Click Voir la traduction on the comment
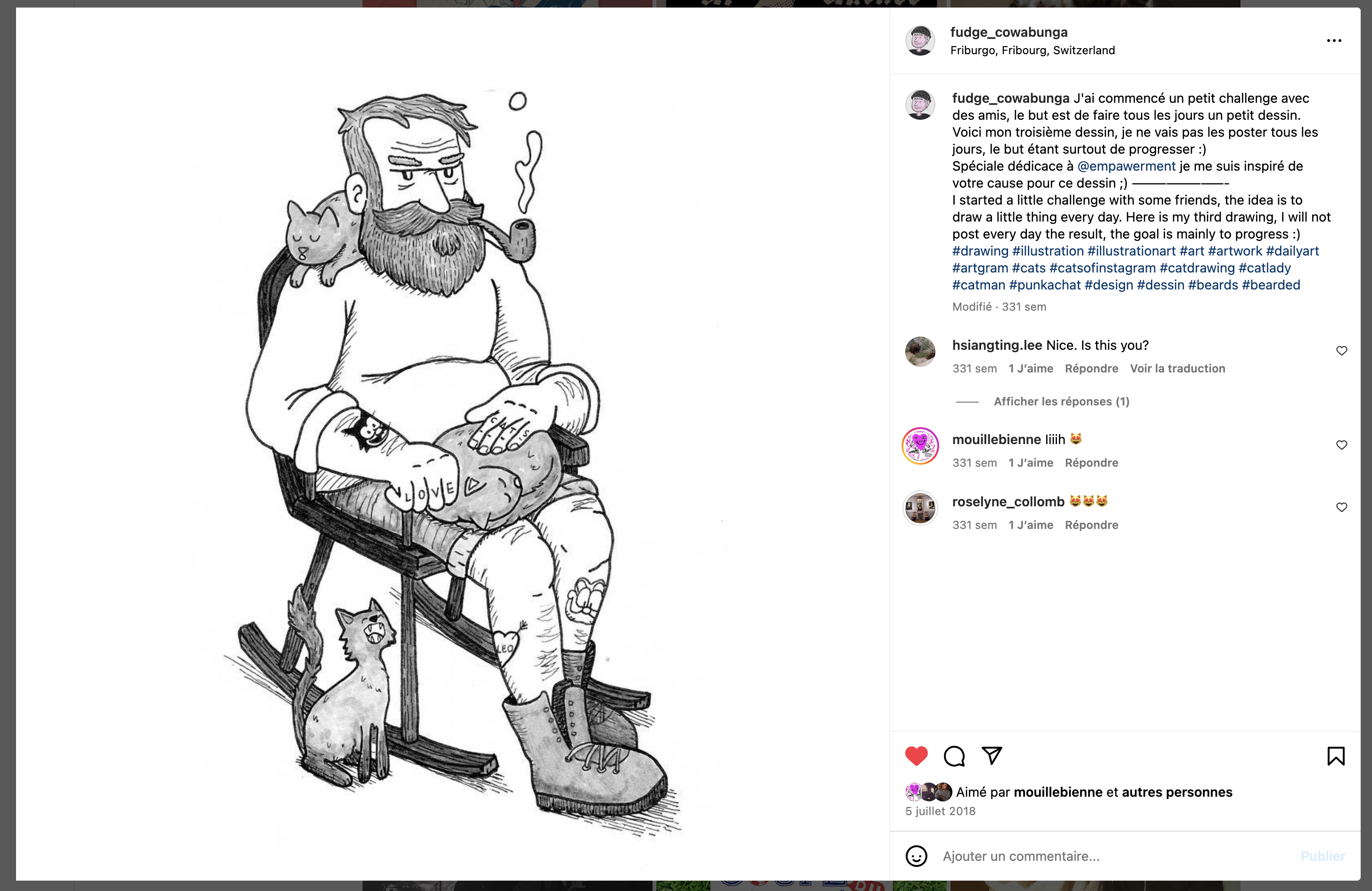Viewport: 1372px width, 891px height. click(x=1177, y=368)
